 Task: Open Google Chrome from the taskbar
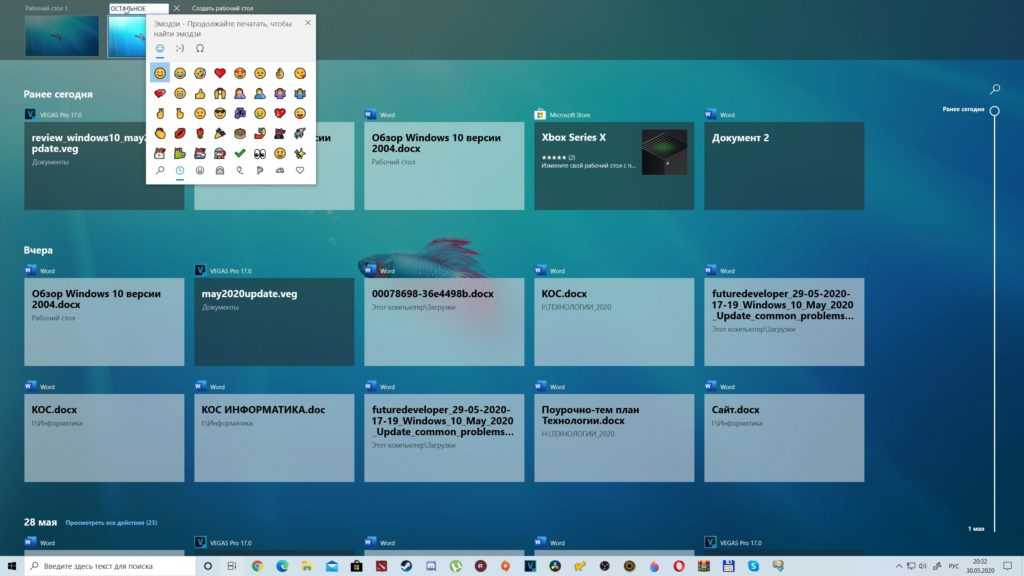257,566
